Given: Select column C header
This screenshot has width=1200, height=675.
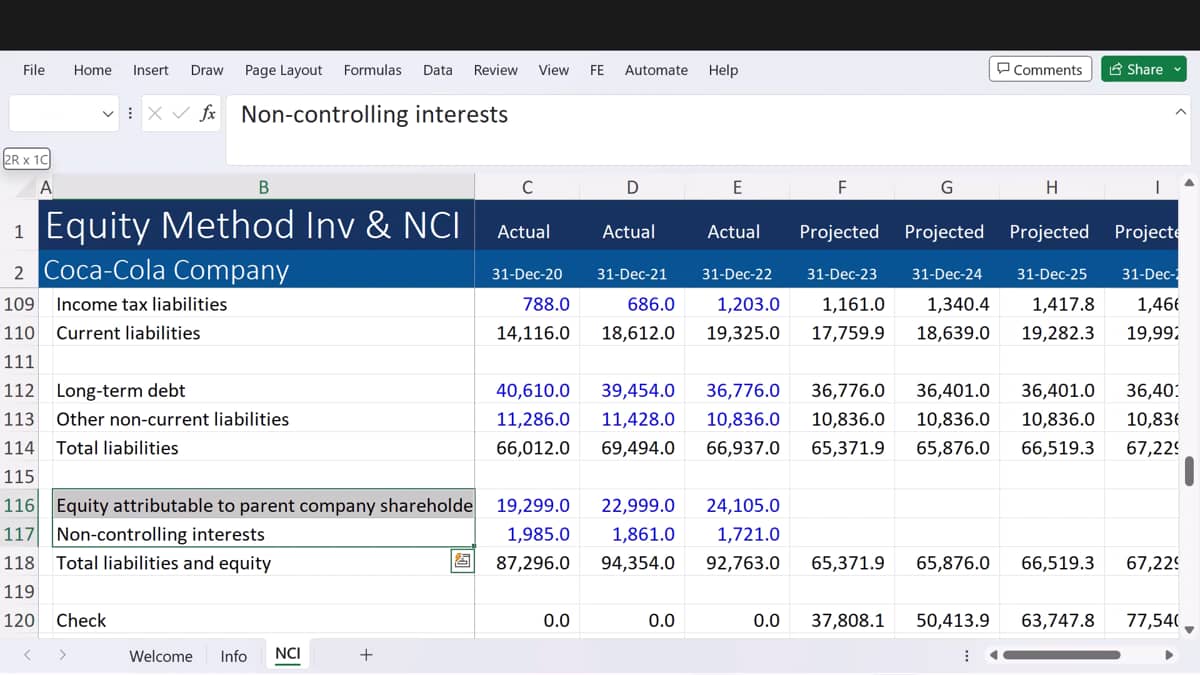Looking at the screenshot, I should 527,187.
